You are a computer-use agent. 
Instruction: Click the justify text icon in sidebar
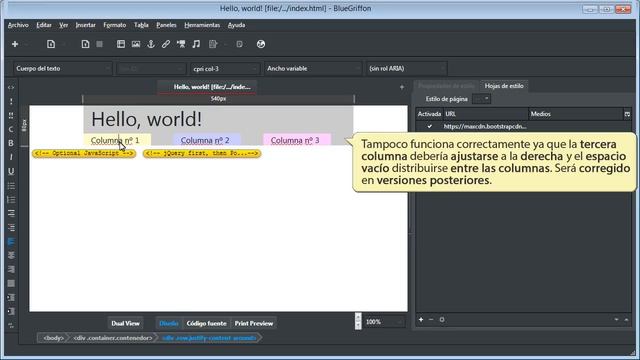[x=11, y=283]
